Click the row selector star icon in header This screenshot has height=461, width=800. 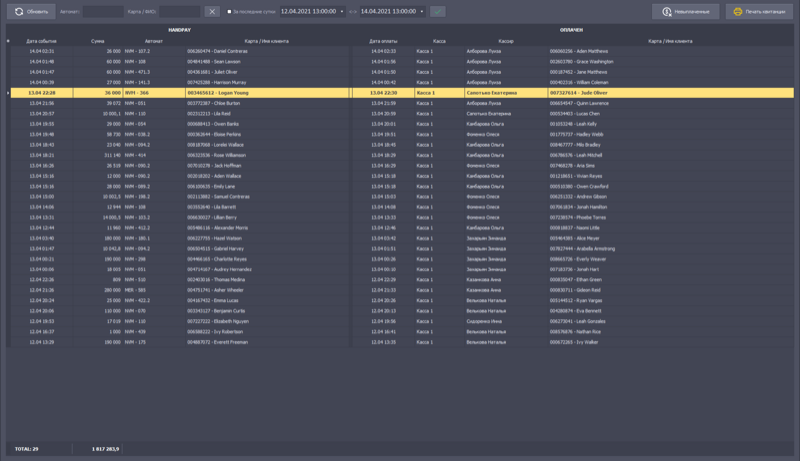point(10,41)
